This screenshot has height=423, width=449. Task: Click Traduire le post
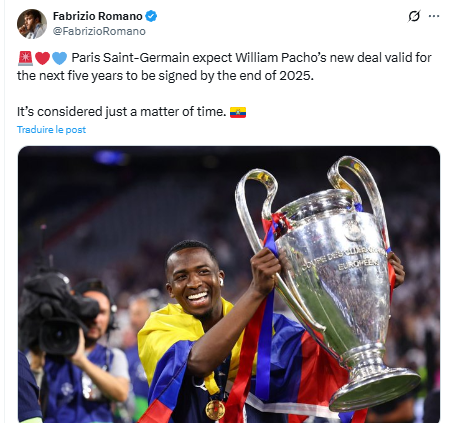pos(51,130)
